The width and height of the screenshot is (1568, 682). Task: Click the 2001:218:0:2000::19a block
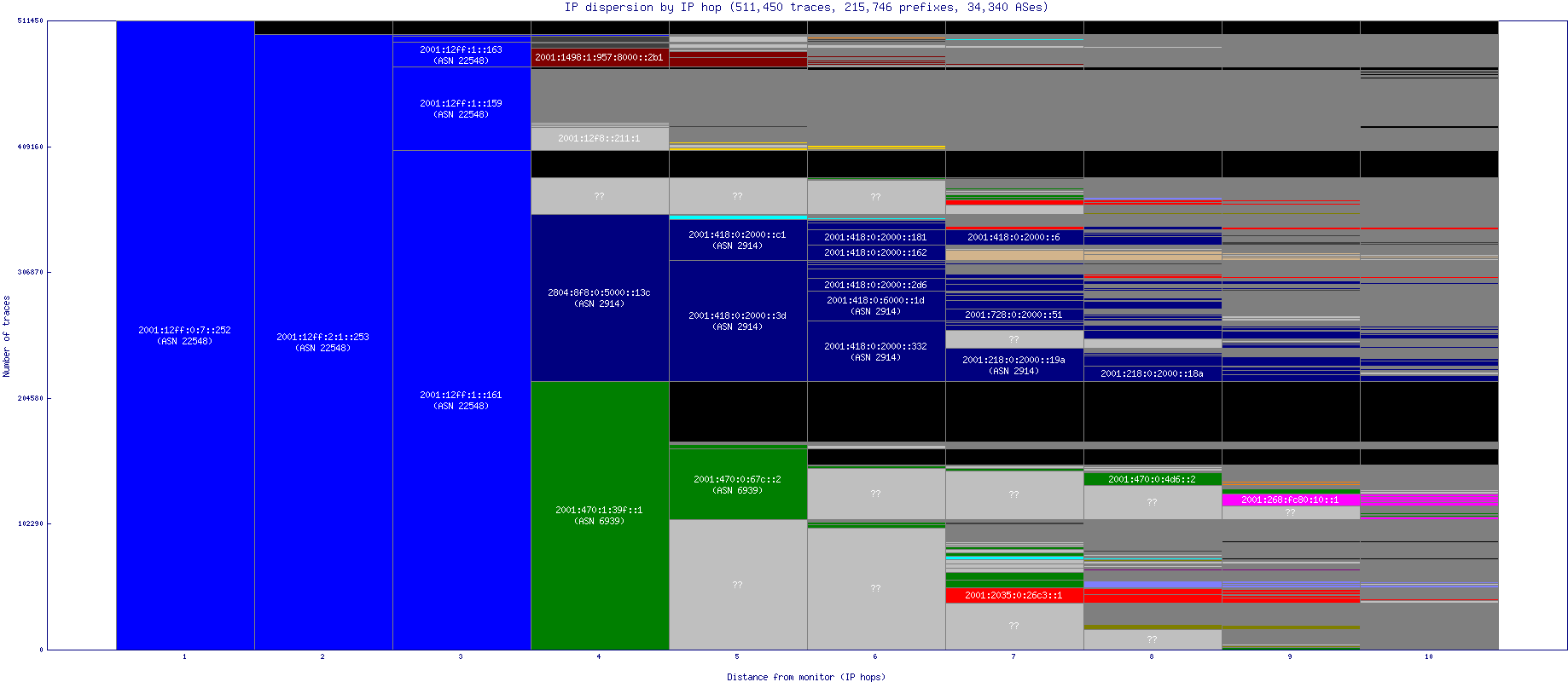1014,365
